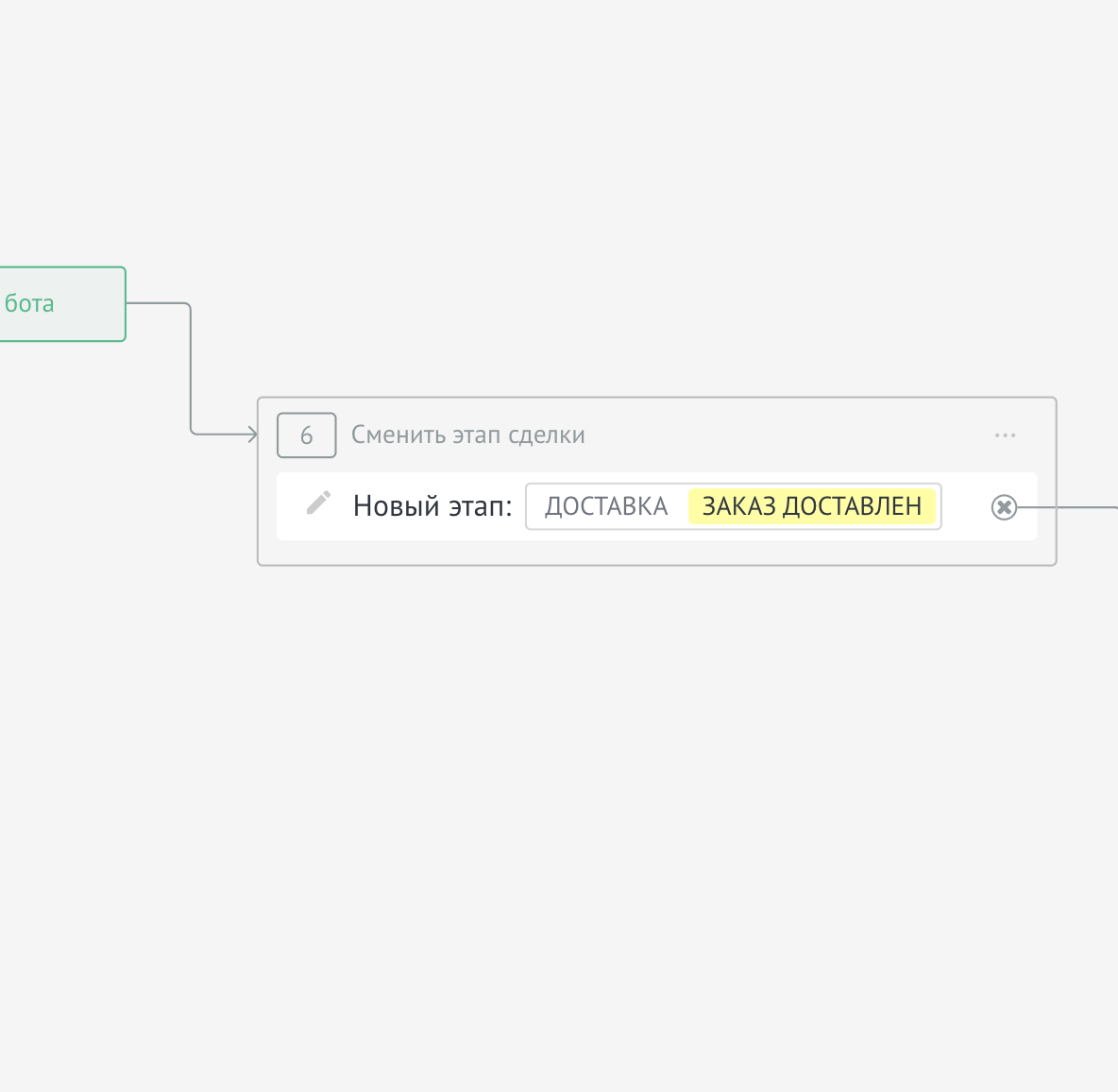This screenshot has width=1118, height=1092.
Task: Click the vertical connector segment toward step 6
Action: coord(191,368)
